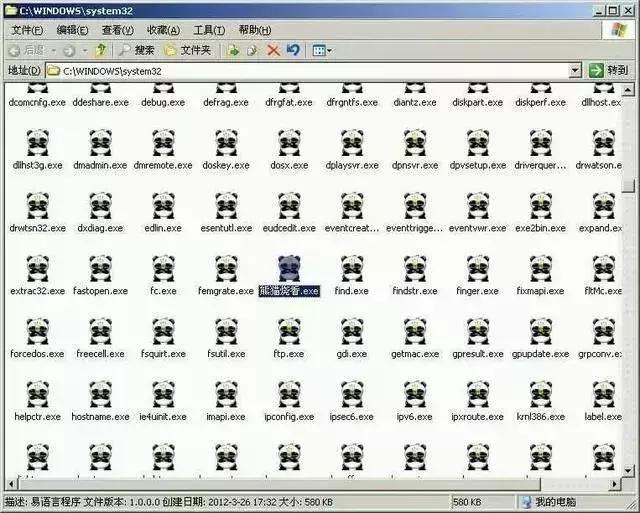Viewport: 640px width, 513px height.
Task: Select the dpnsvr.exe file icon
Action: 415,142
